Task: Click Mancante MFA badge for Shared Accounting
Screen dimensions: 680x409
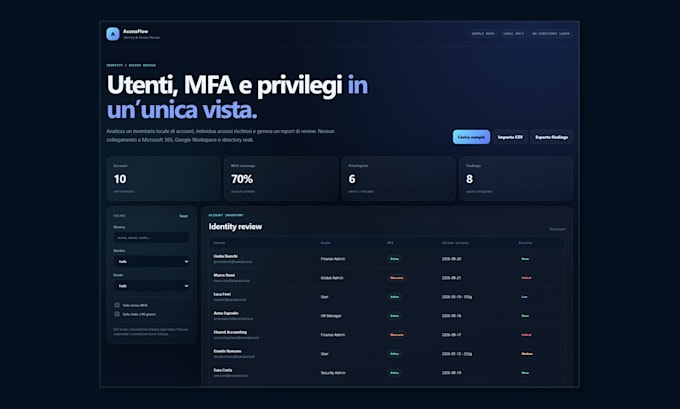Action: tap(396, 335)
